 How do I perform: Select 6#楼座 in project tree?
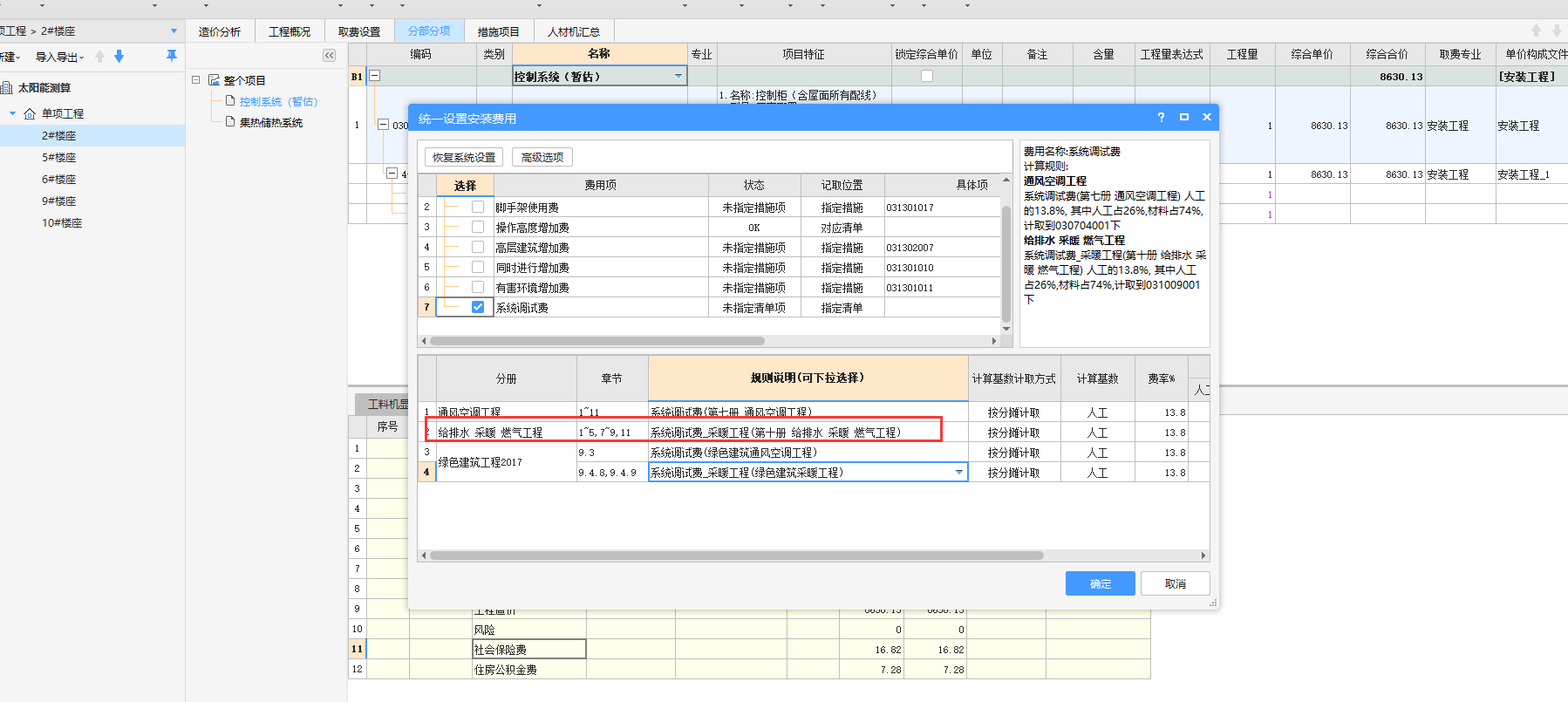(59, 179)
